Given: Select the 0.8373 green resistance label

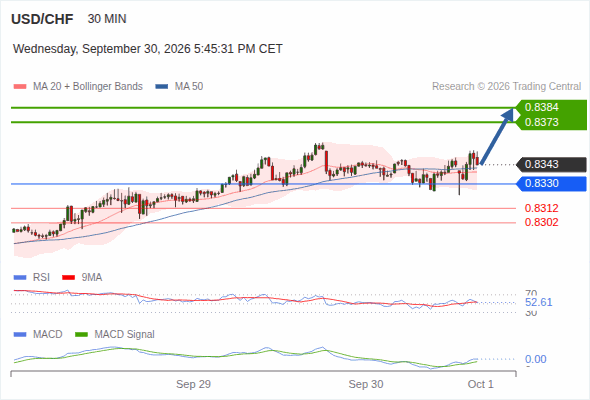Looking at the screenshot, I should click(541, 122).
